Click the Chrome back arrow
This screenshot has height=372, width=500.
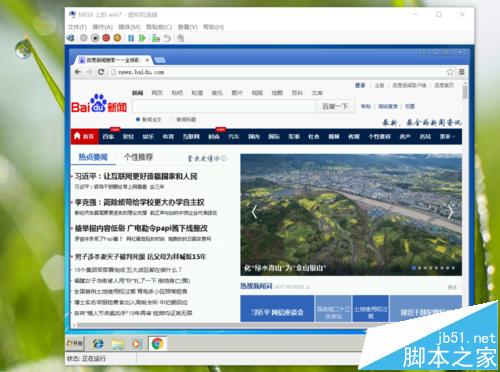point(78,72)
